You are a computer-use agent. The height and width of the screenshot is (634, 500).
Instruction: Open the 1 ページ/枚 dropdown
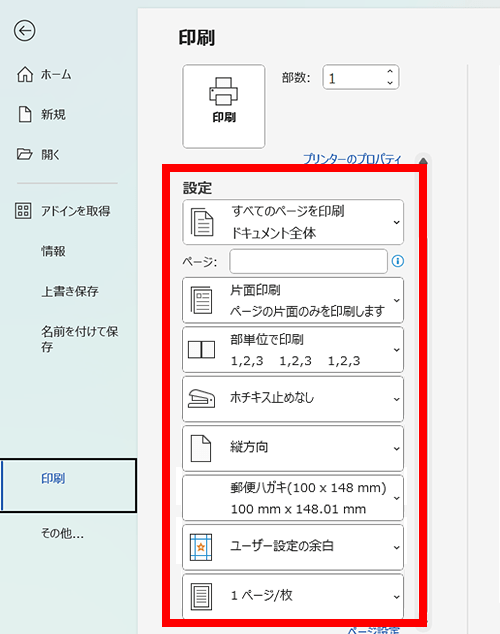tap(293, 596)
